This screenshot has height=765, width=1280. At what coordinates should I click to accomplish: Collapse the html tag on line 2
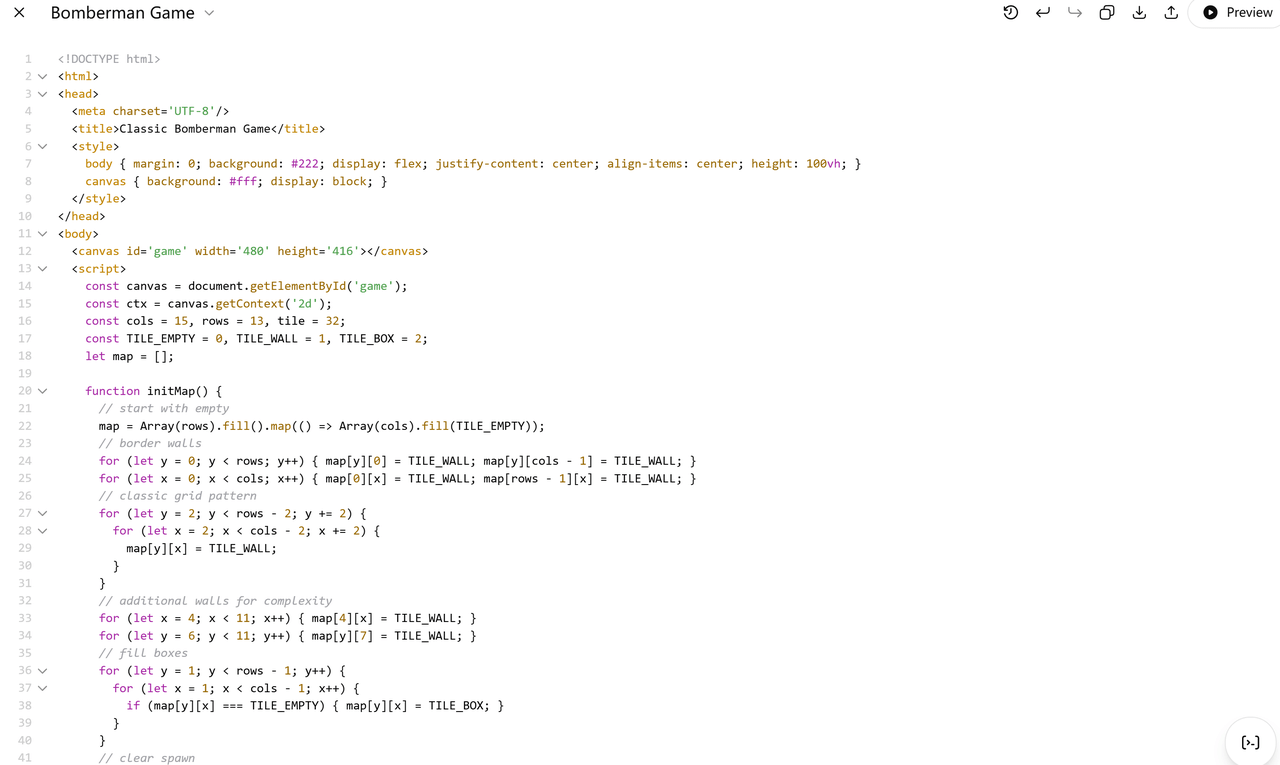[x=42, y=76]
